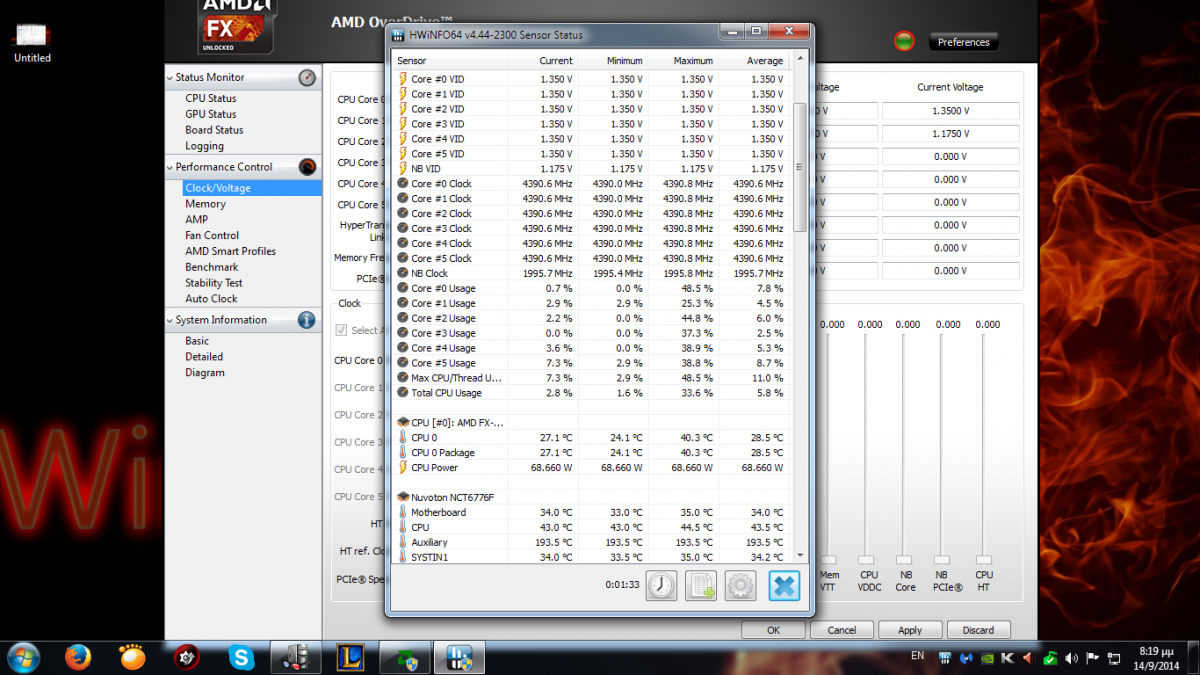Open the system Diagram view

pyautogui.click(x=205, y=373)
